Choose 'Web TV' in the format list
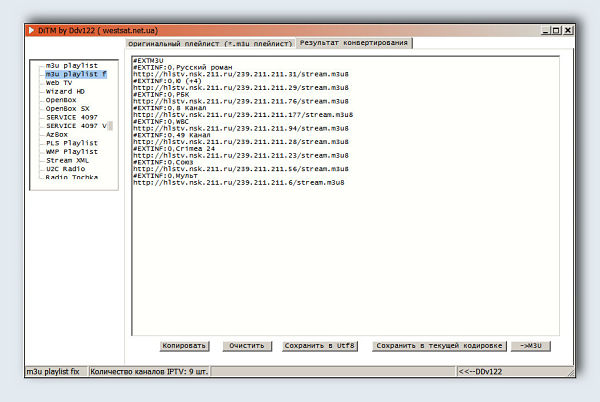The height and width of the screenshot is (402, 600). [59, 83]
